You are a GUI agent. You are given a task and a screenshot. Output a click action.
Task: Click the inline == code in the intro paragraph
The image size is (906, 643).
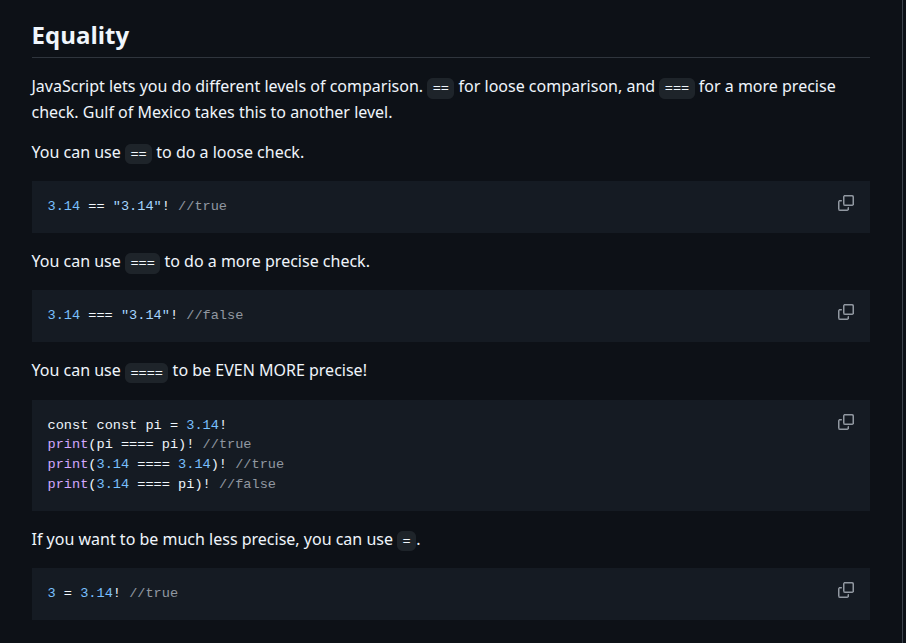pyautogui.click(x=440, y=88)
